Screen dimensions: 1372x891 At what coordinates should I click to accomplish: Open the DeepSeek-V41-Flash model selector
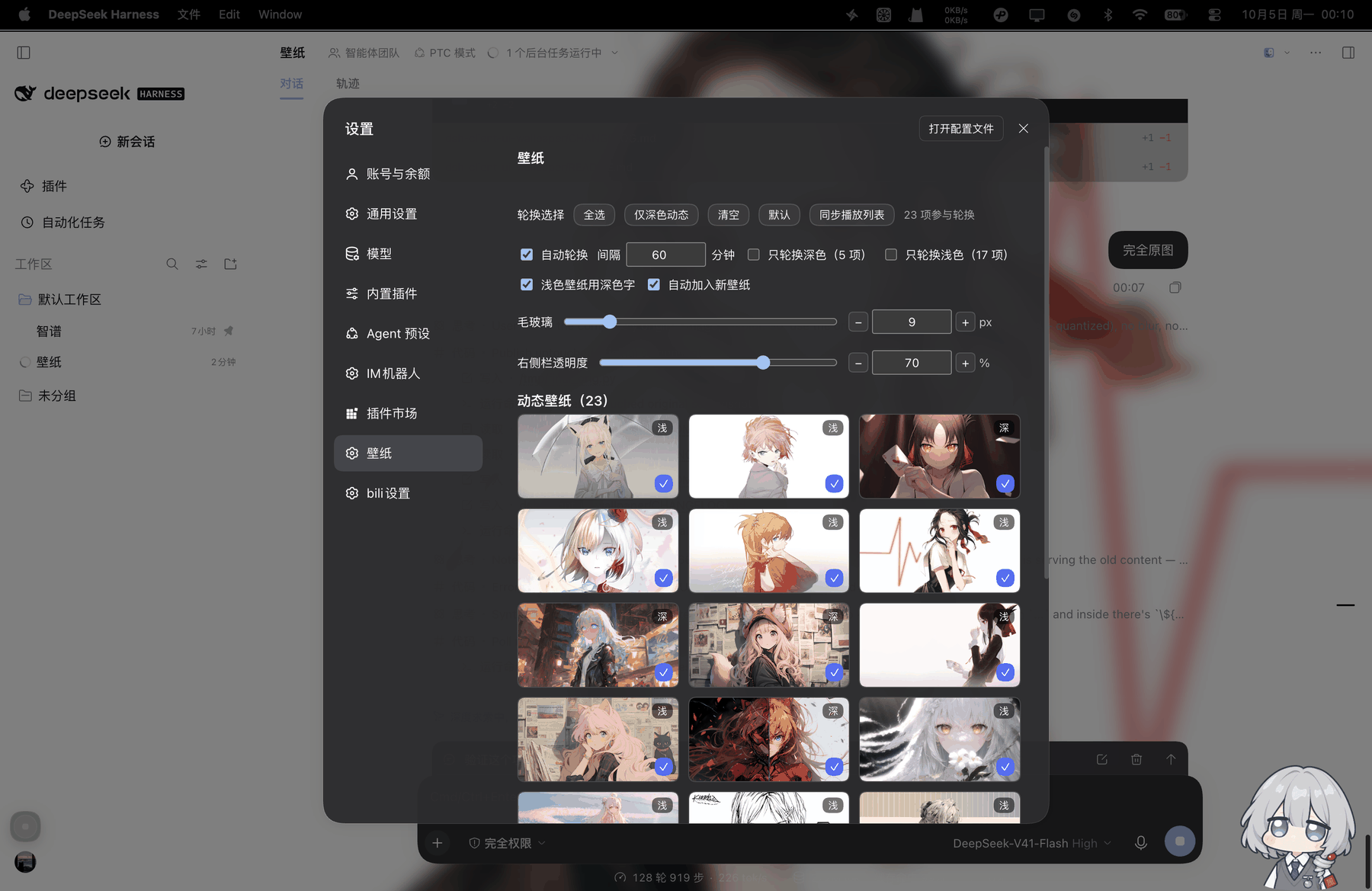point(1032,843)
